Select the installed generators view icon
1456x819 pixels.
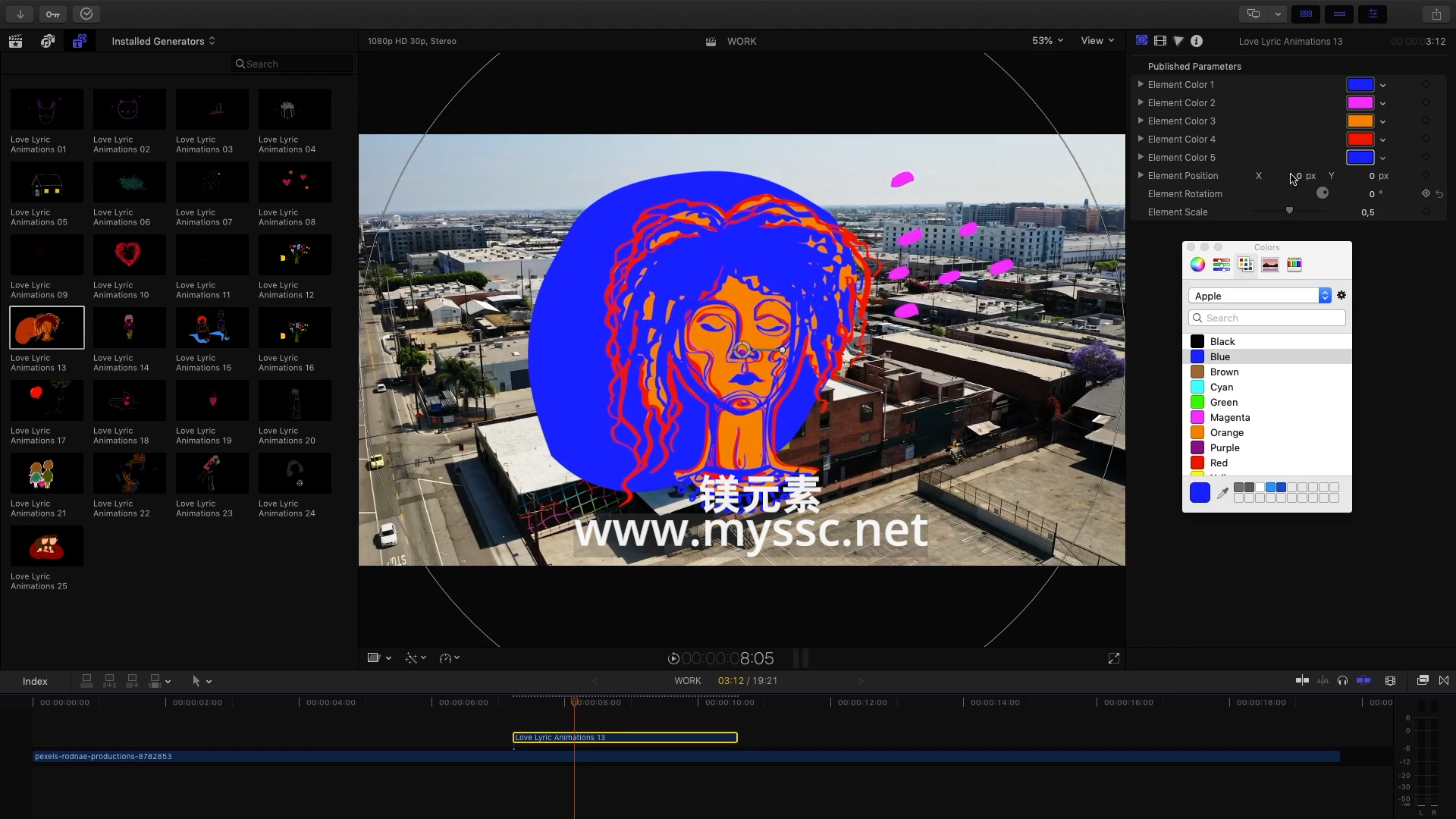click(79, 41)
